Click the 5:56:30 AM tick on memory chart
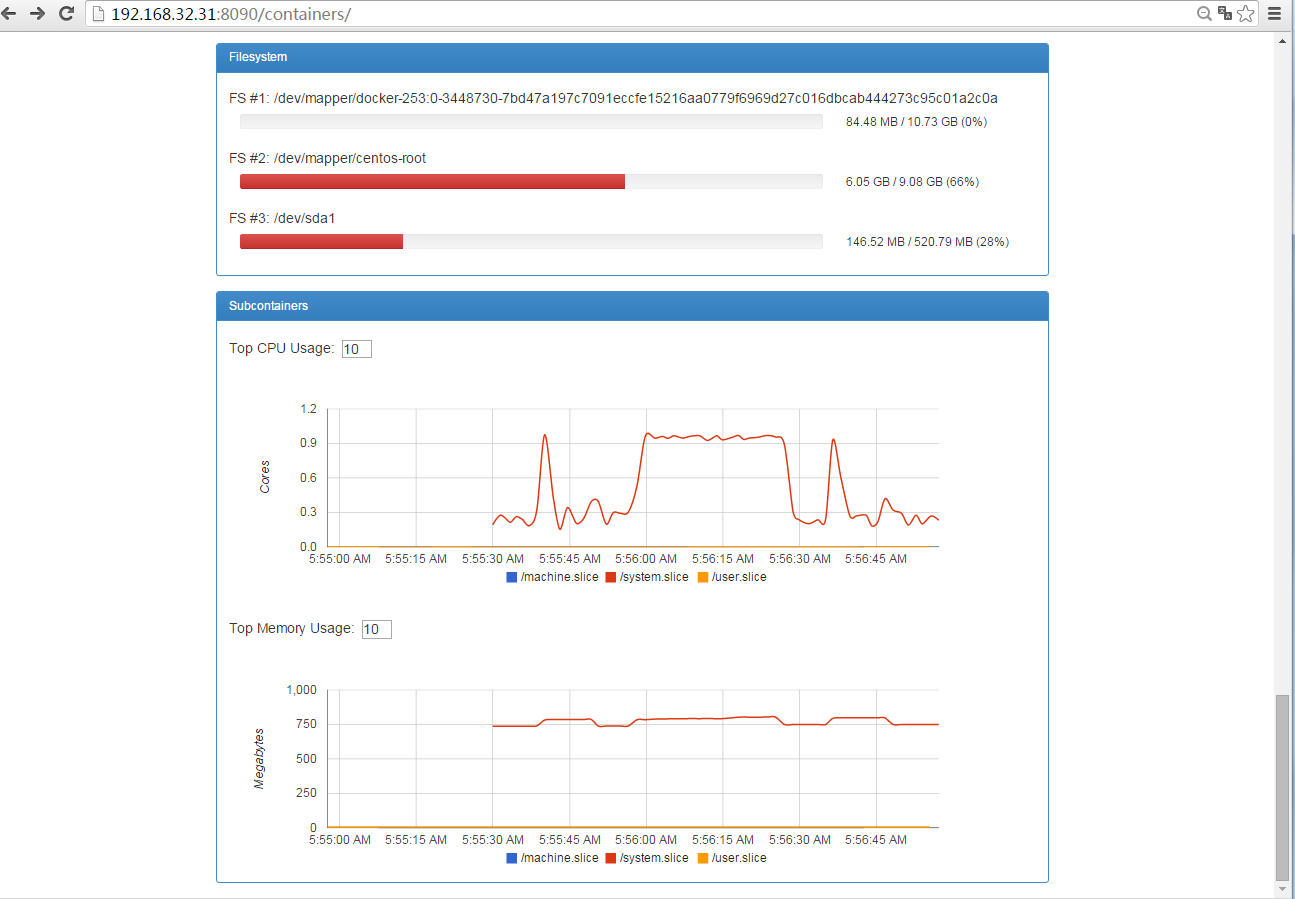Screen dimensions: 1295x899 (x=800, y=840)
